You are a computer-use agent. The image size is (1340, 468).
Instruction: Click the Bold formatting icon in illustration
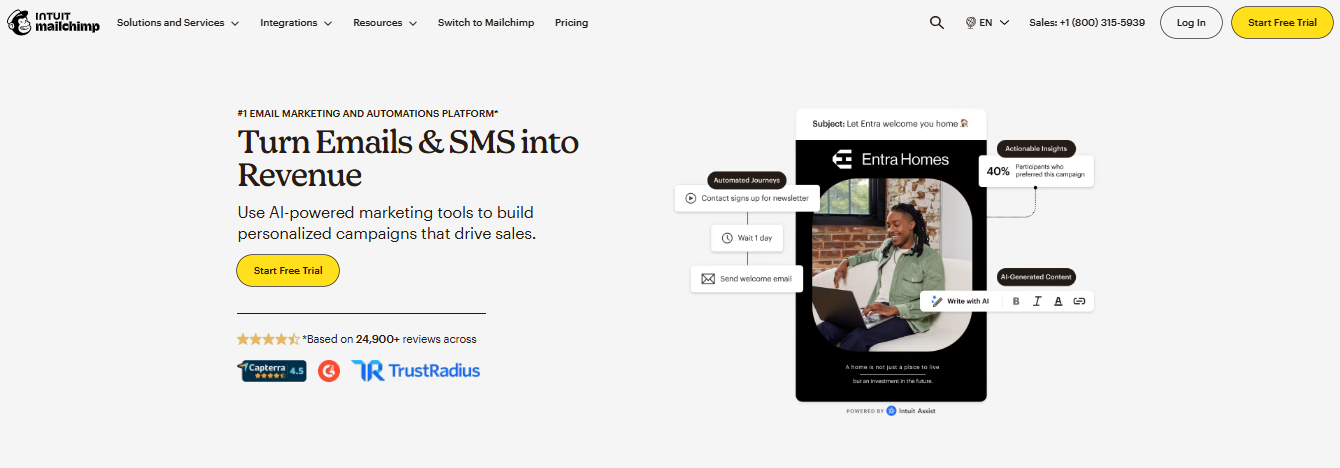(1016, 301)
